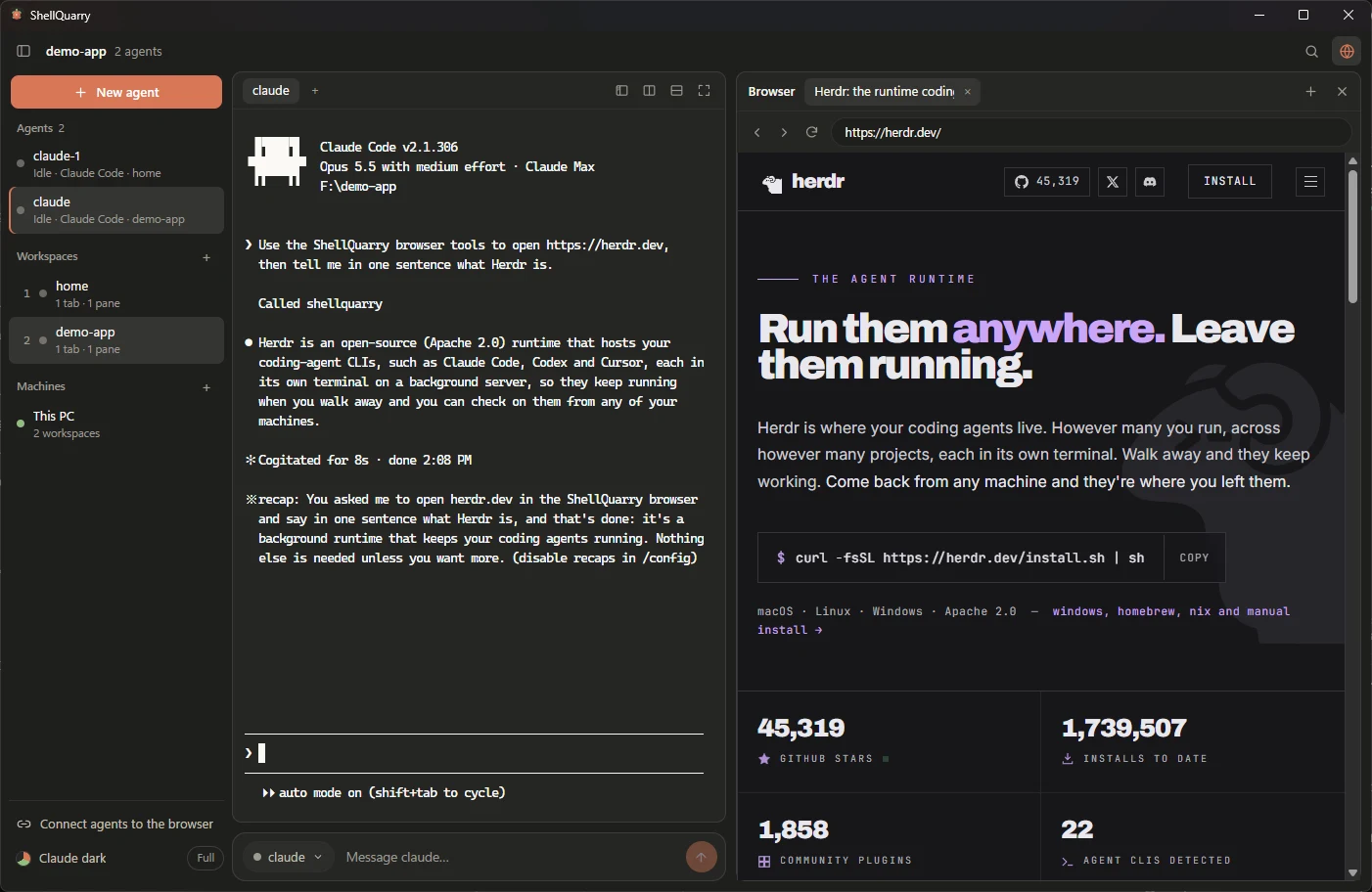1372x892 pixels.
Task: Add a new machine with plus icon
Action: [x=206, y=387]
